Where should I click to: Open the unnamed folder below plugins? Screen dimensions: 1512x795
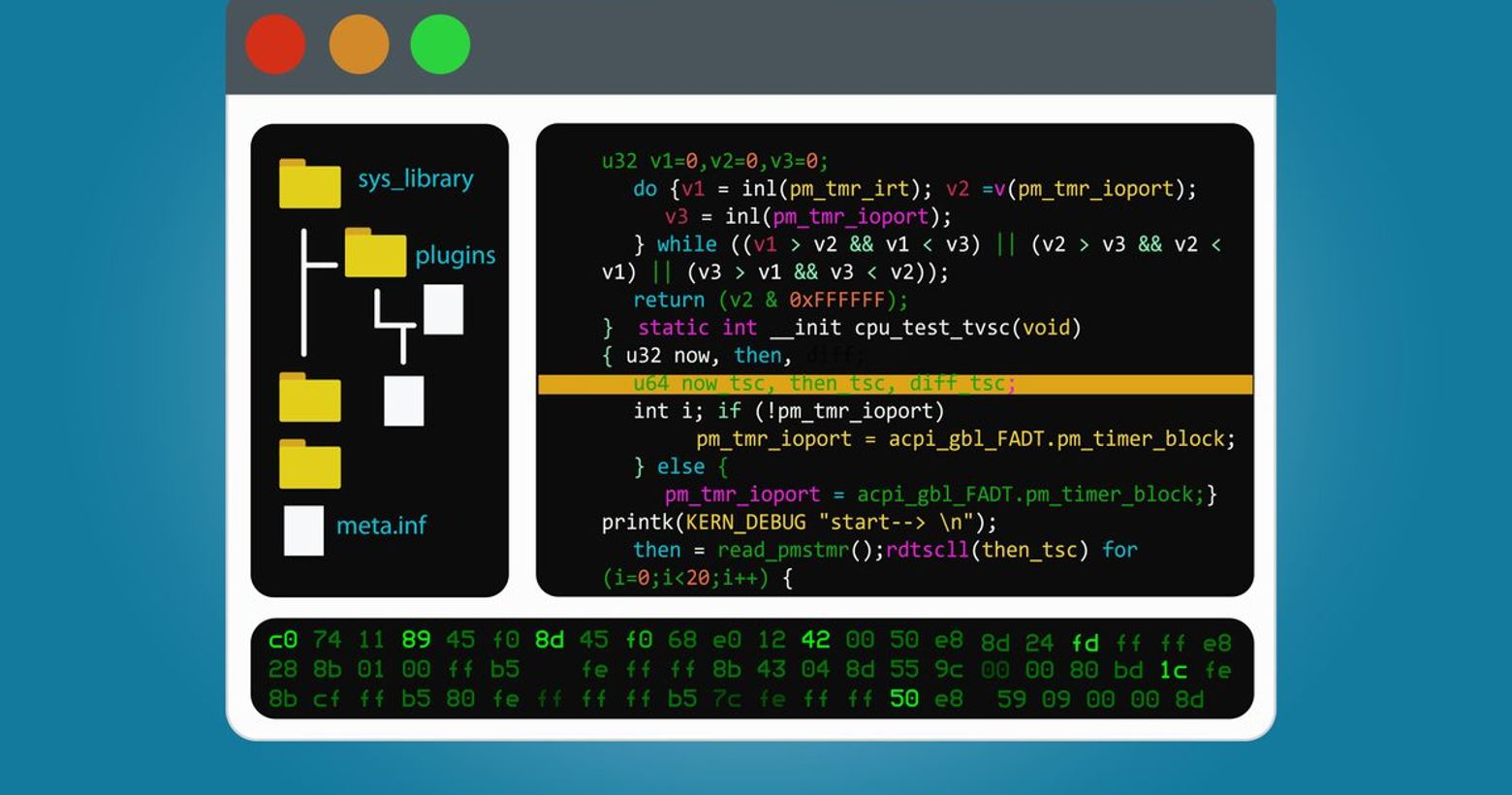309,397
